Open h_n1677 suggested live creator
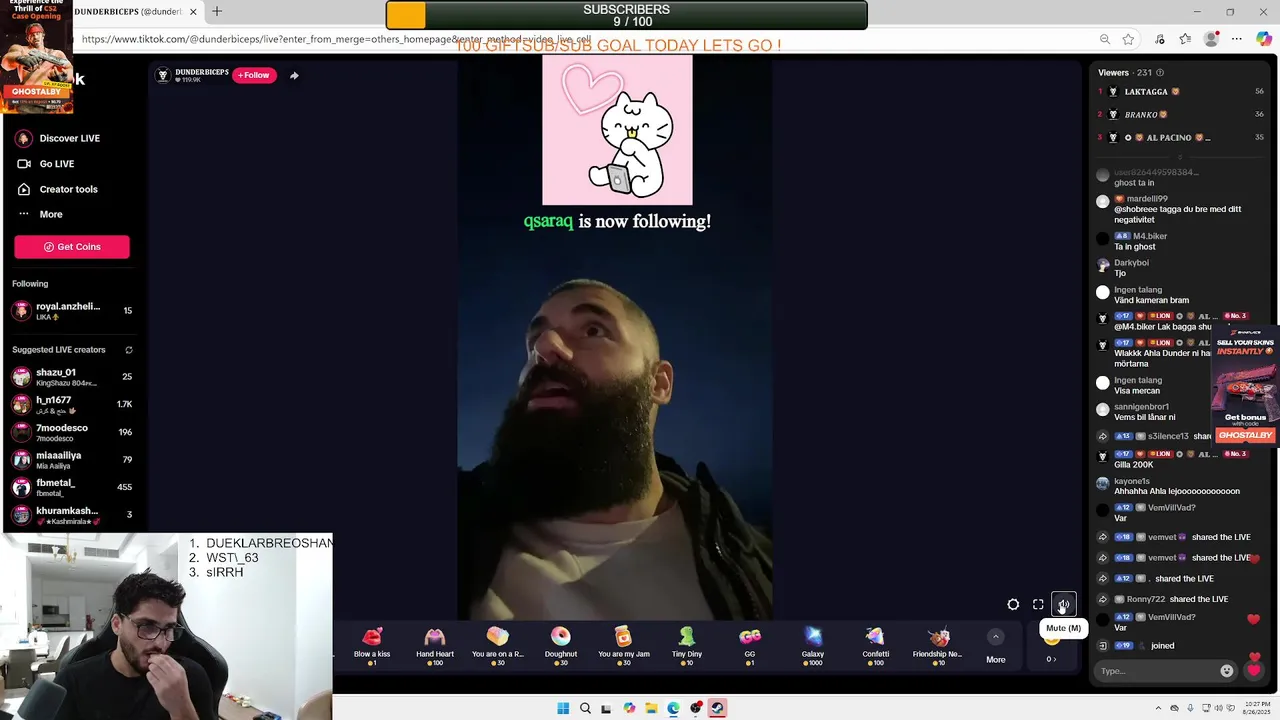 72,404
